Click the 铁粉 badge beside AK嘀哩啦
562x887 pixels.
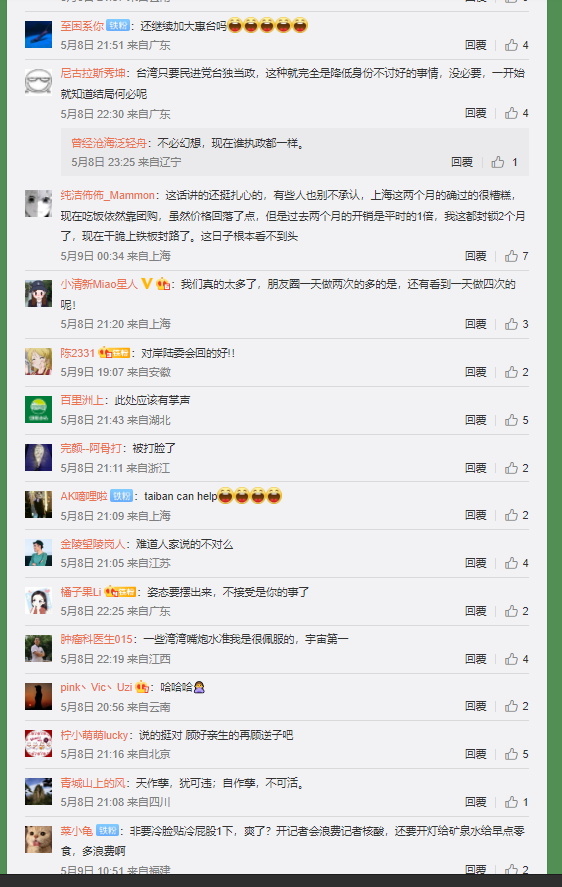[121, 496]
